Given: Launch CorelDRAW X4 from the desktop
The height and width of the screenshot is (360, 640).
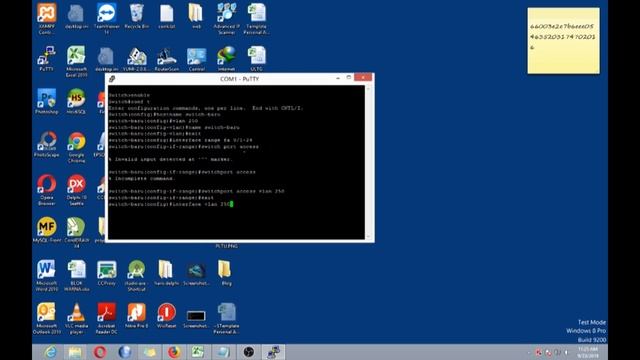Looking at the screenshot, I should click(x=76, y=233).
